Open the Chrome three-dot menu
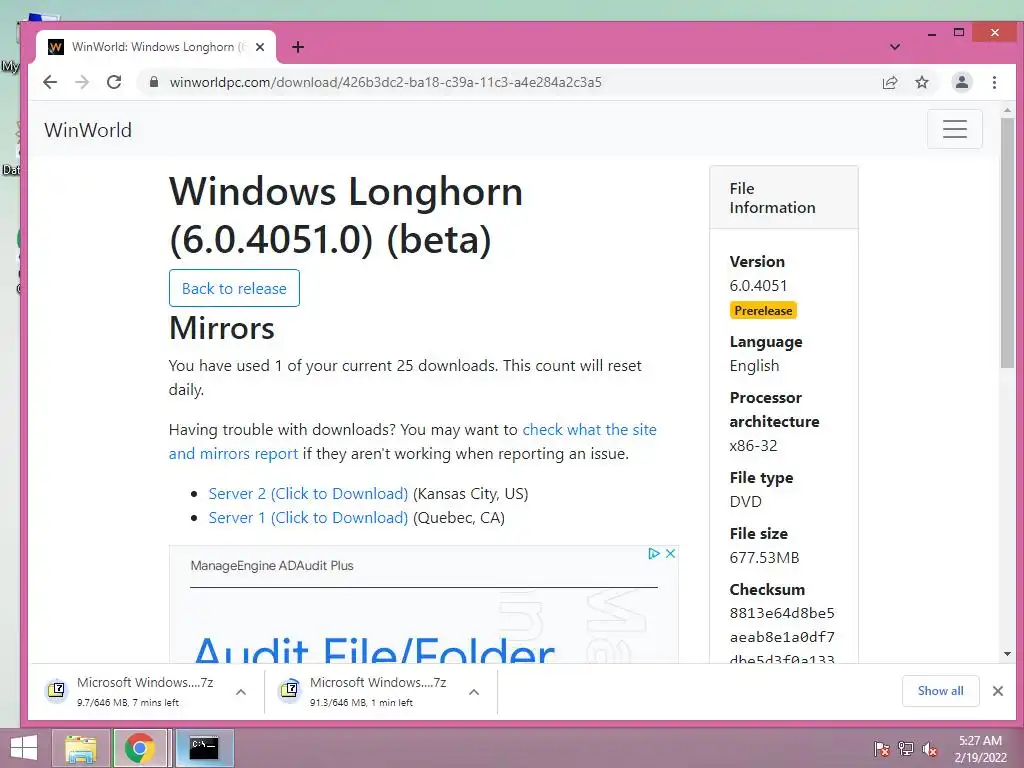Image resolution: width=1024 pixels, height=768 pixels. pyautogui.click(x=994, y=82)
